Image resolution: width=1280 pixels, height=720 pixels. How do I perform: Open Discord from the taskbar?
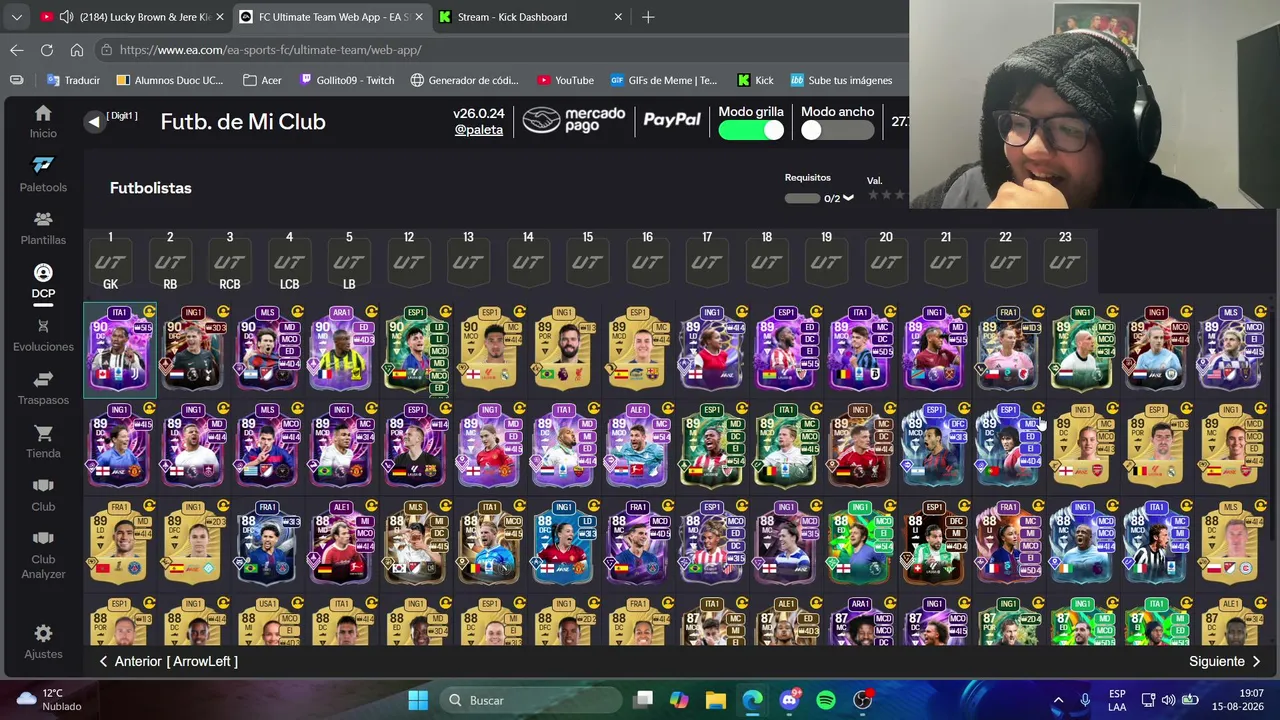tap(789, 700)
